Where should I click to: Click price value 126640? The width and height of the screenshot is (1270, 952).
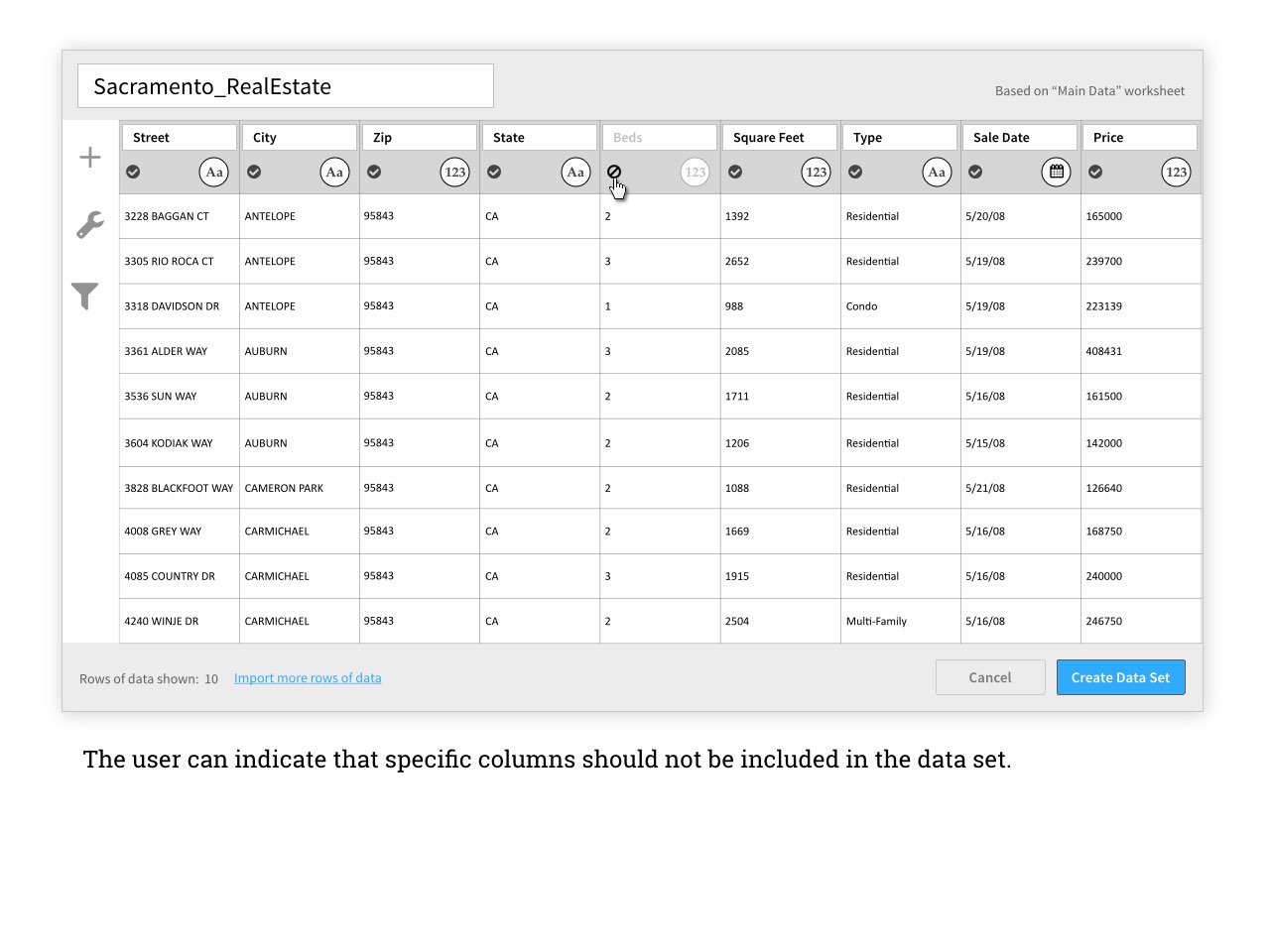1141,488
